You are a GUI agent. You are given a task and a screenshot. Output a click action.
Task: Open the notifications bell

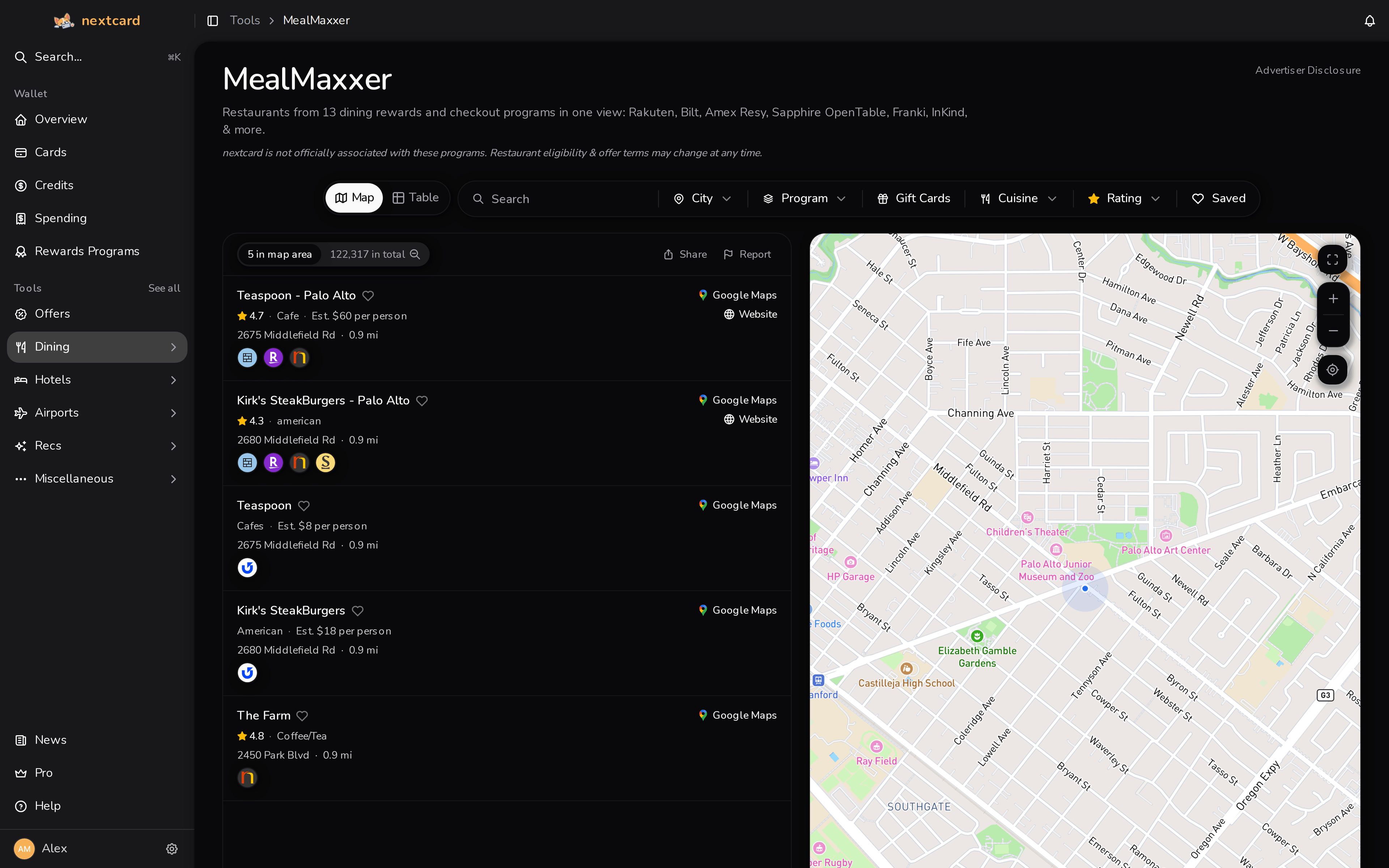[1369, 21]
